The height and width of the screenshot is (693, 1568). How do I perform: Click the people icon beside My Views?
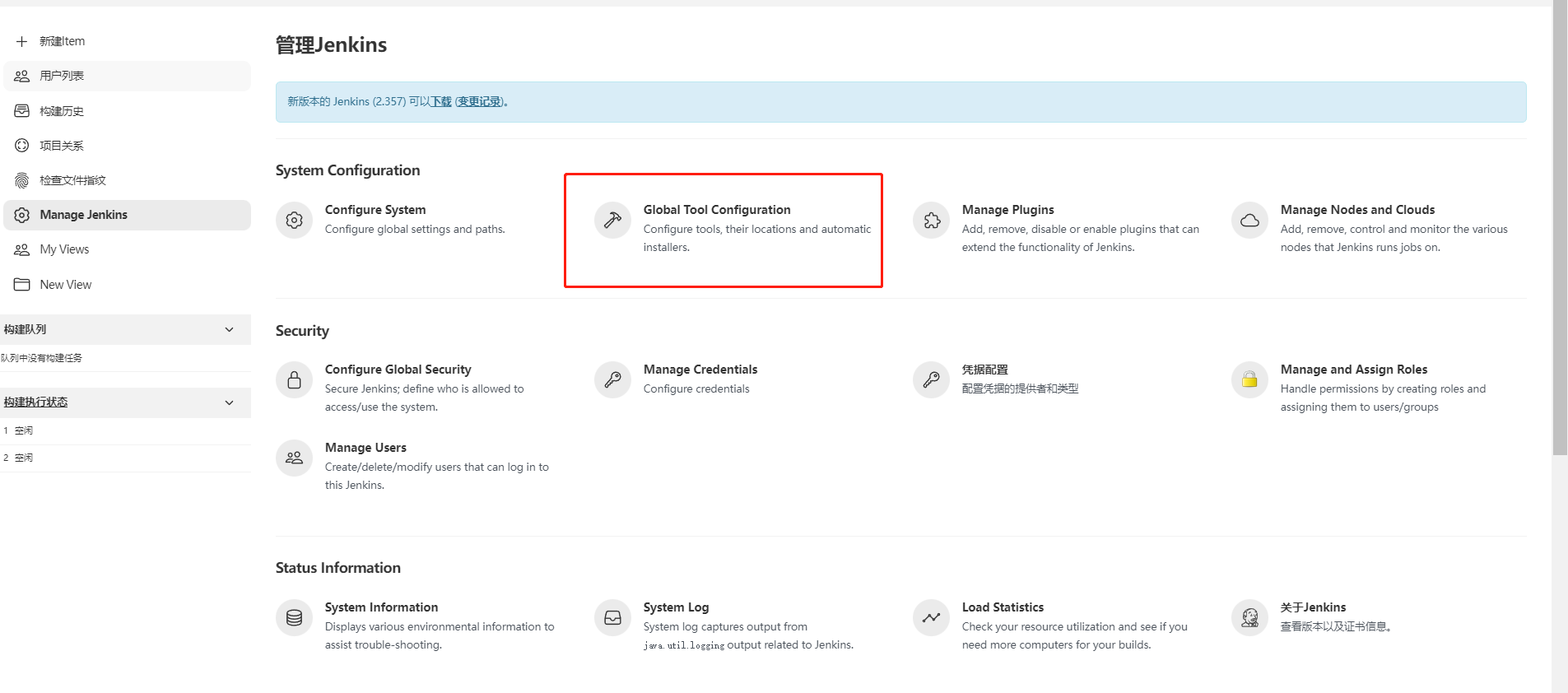tap(22, 249)
